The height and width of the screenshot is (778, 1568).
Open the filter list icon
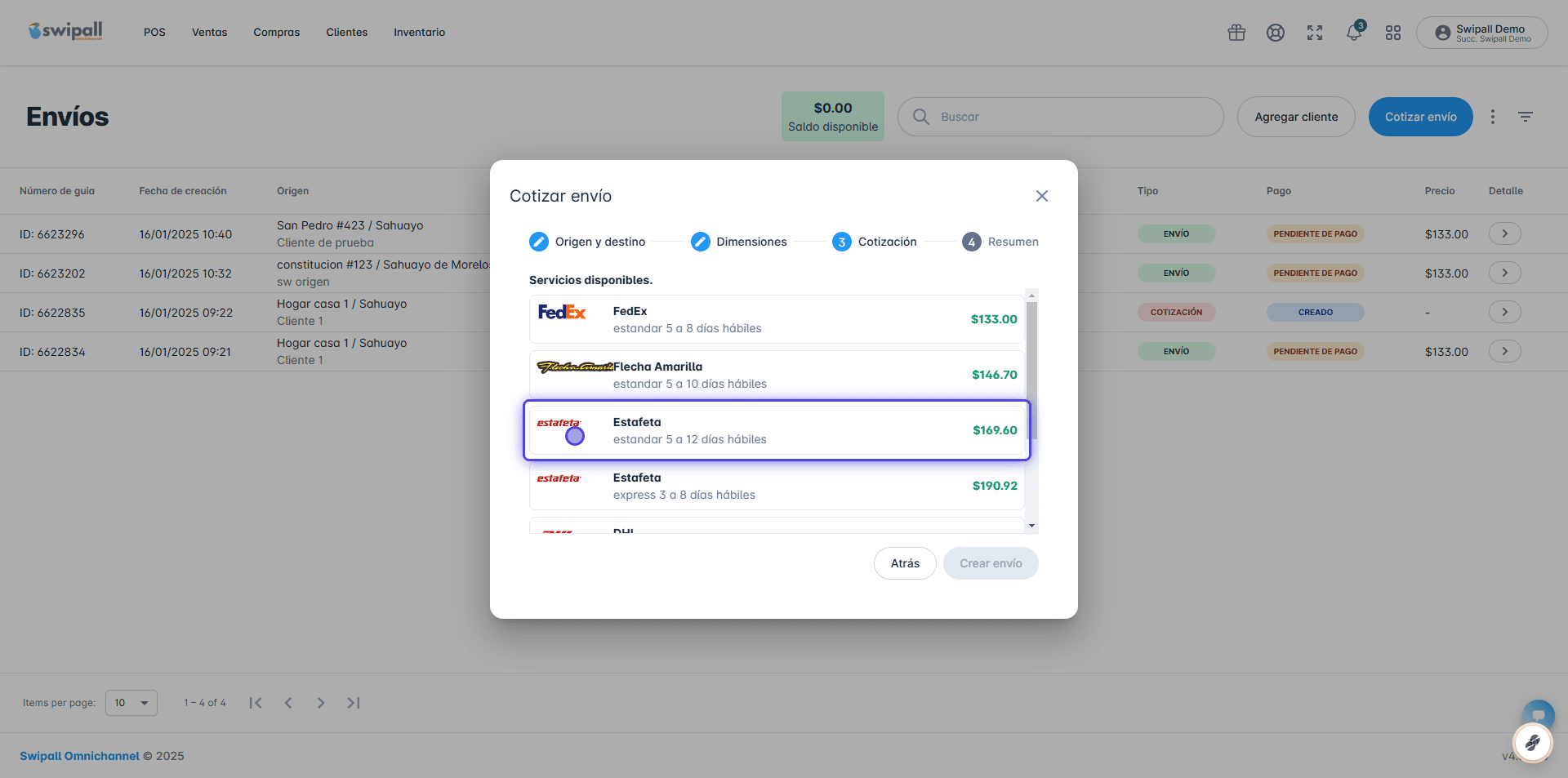(1526, 117)
